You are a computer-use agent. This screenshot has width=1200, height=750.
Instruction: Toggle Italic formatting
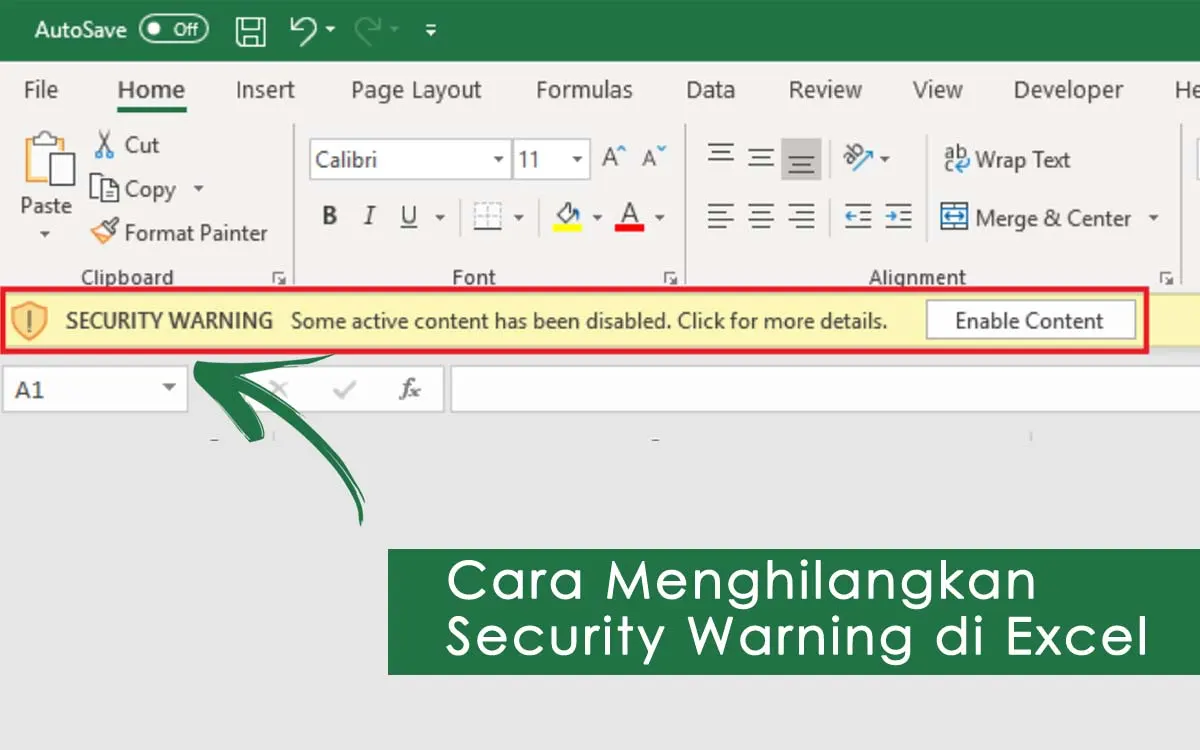tap(369, 216)
